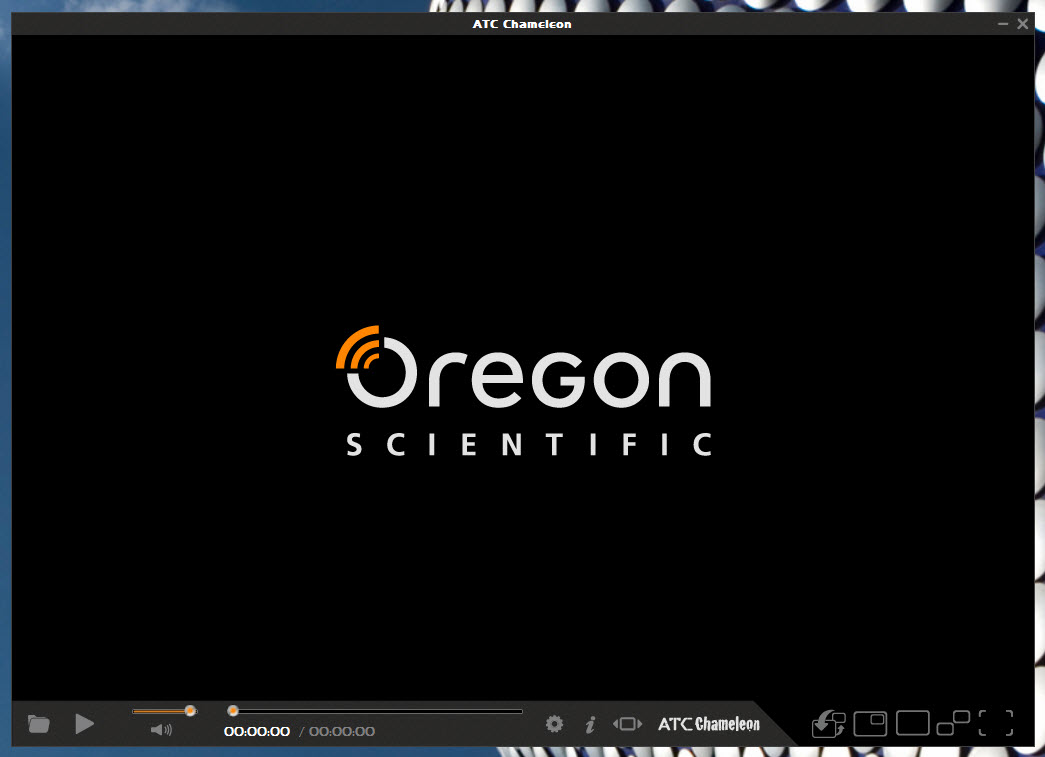Screen dimensions: 1045x757
Task: Toggle the aspect ratio stretch icon
Action: click(627, 724)
